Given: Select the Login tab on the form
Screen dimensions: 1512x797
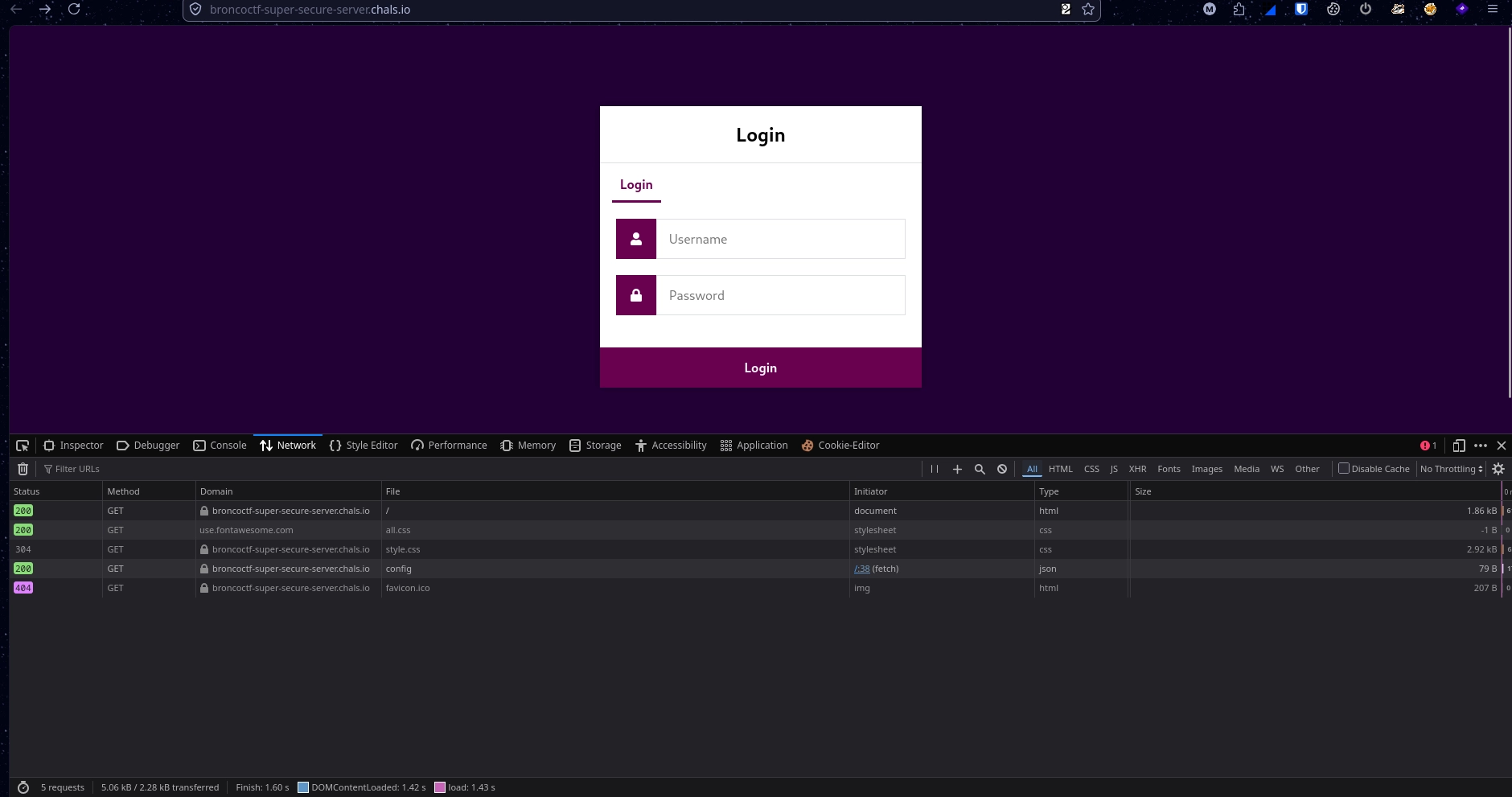Looking at the screenshot, I should click(x=636, y=185).
